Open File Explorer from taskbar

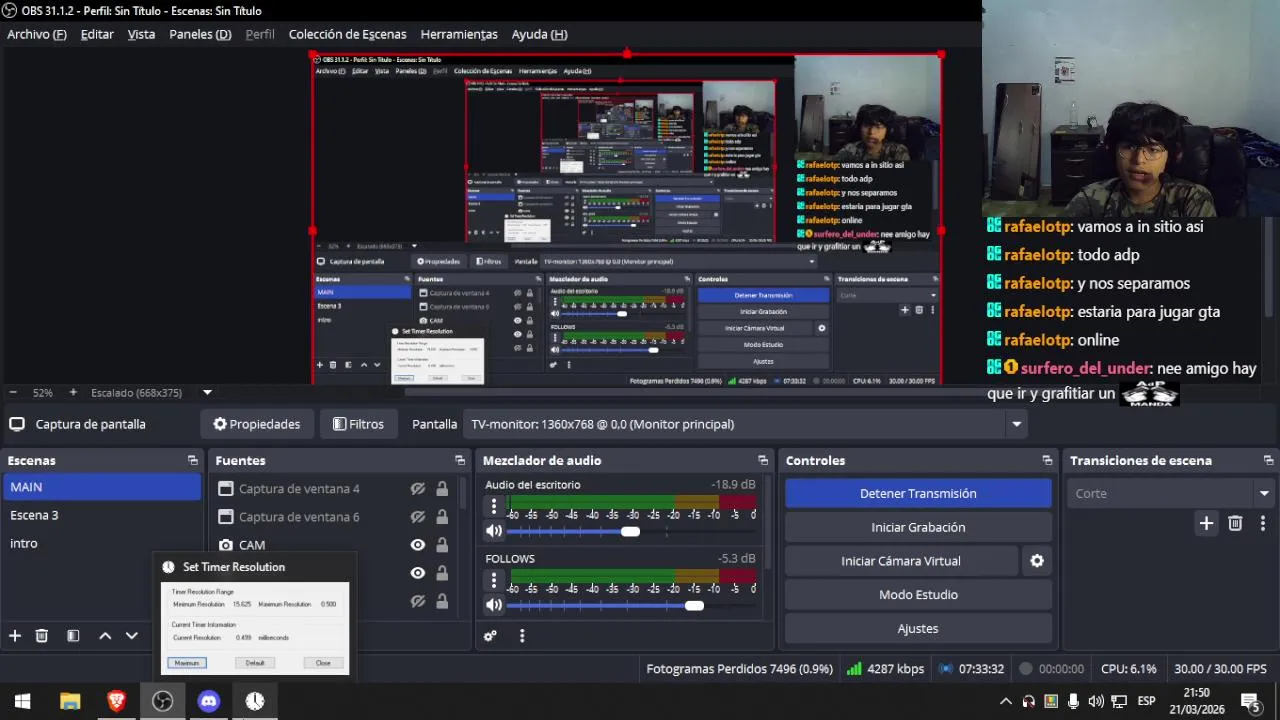coord(70,701)
